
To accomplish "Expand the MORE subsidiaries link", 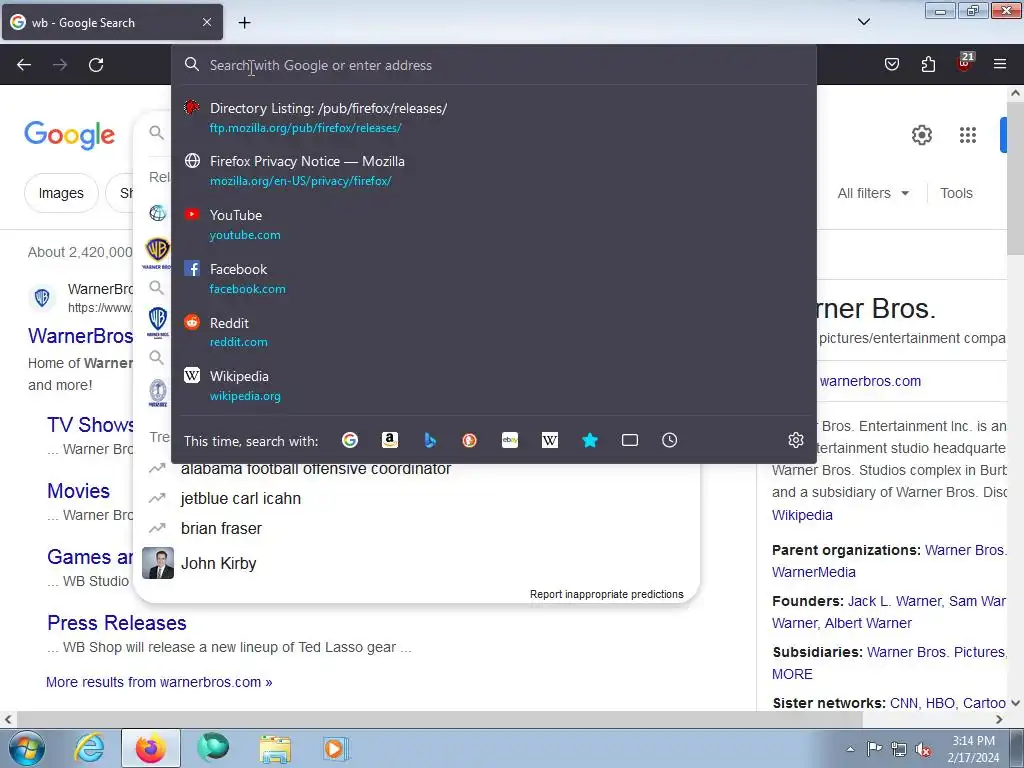I will pos(792,674).
